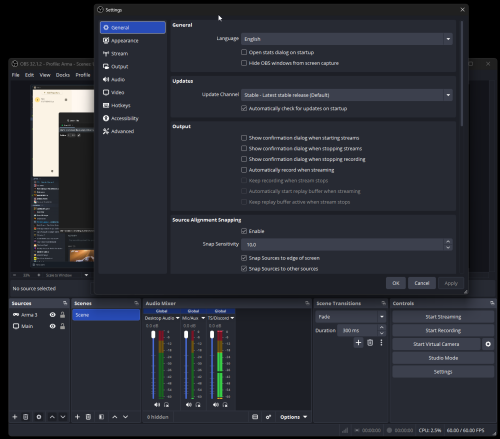Click the Mic/Aux volume slider handle
Image resolution: width=500 pixels, height=439 pixels.
(186, 334)
